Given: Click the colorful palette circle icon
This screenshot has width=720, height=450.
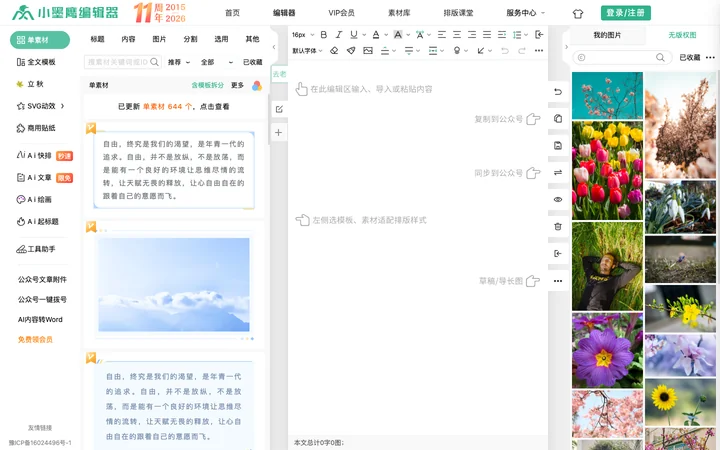Looking at the screenshot, I should pyautogui.click(x=257, y=85).
